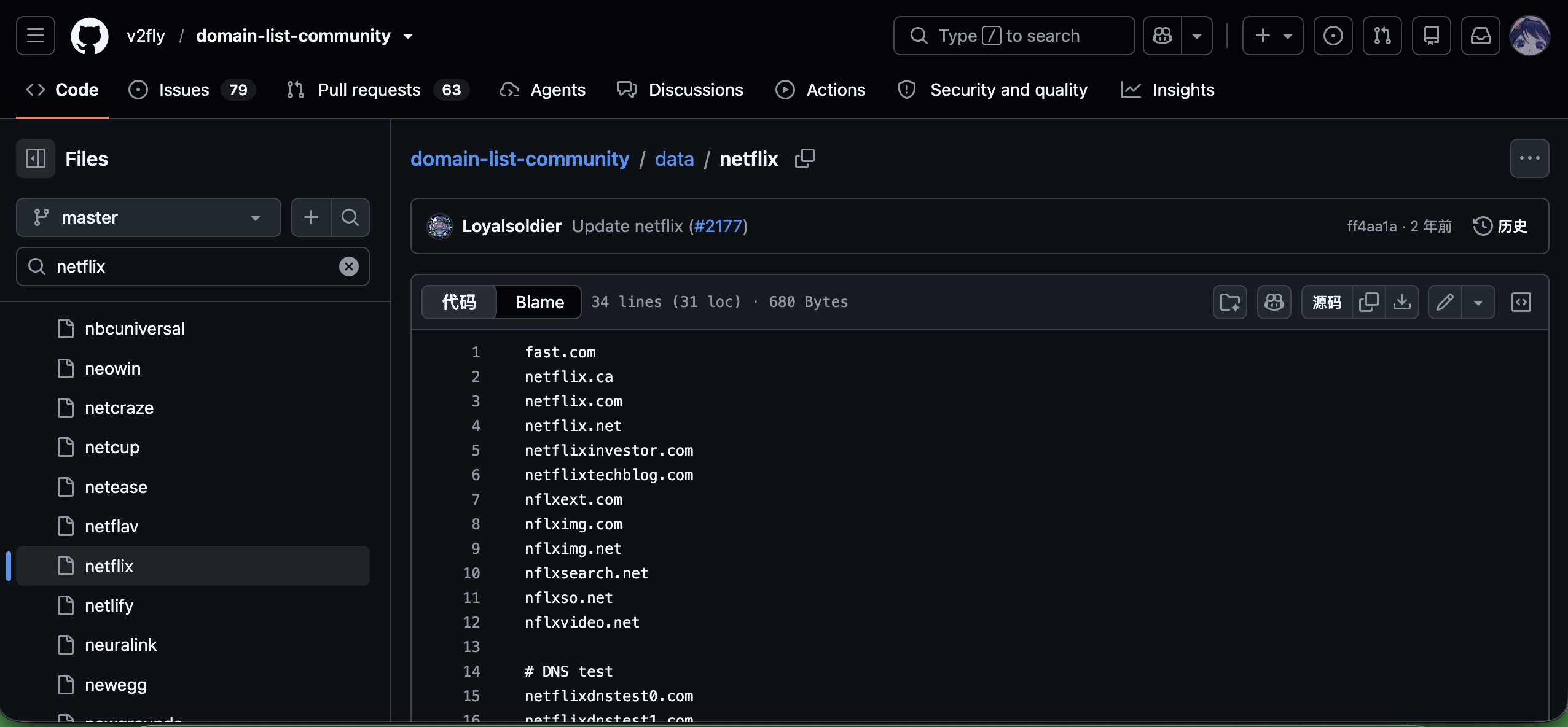Screen dimensions: 1568x727
Task: Open the more file actions ellipsis menu
Action: tap(1530, 158)
